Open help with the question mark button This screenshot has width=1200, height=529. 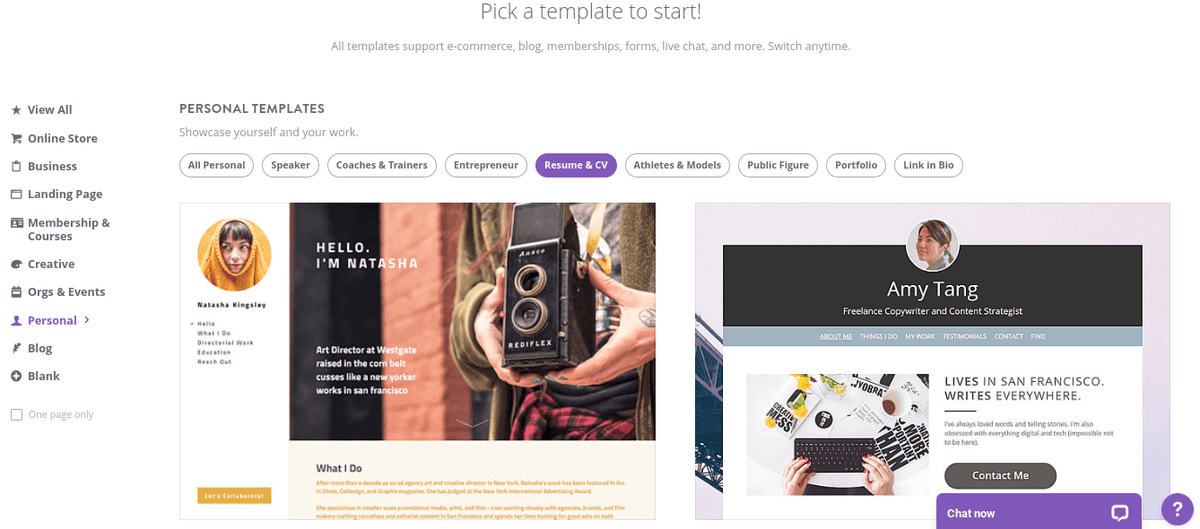tap(1177, 509)
